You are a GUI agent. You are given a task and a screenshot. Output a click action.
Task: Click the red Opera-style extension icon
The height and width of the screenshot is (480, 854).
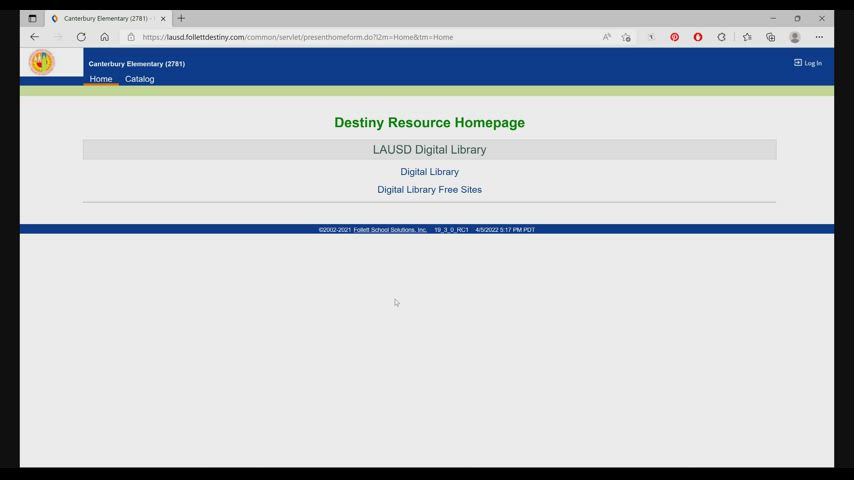tap(698, 37)
